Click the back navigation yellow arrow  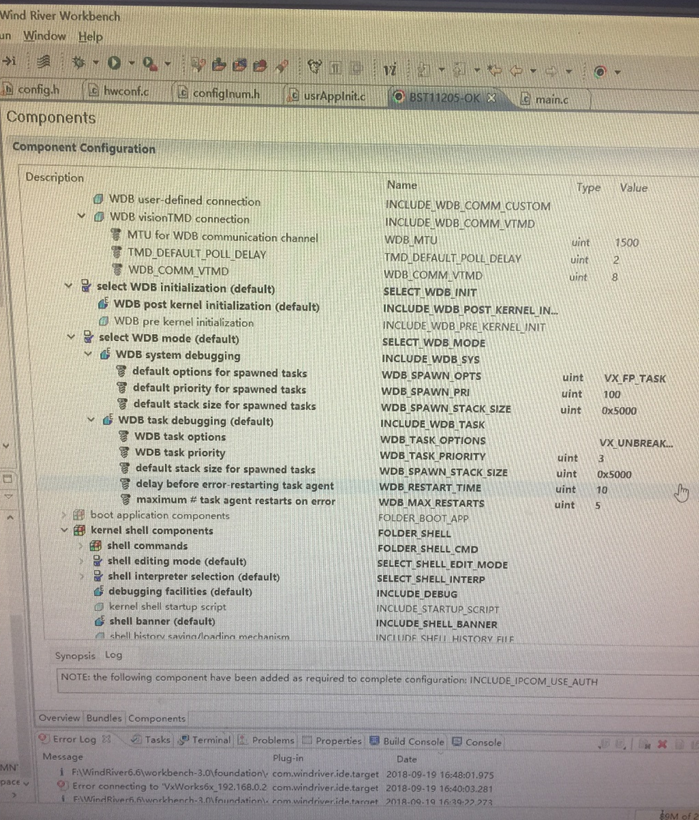516,70
